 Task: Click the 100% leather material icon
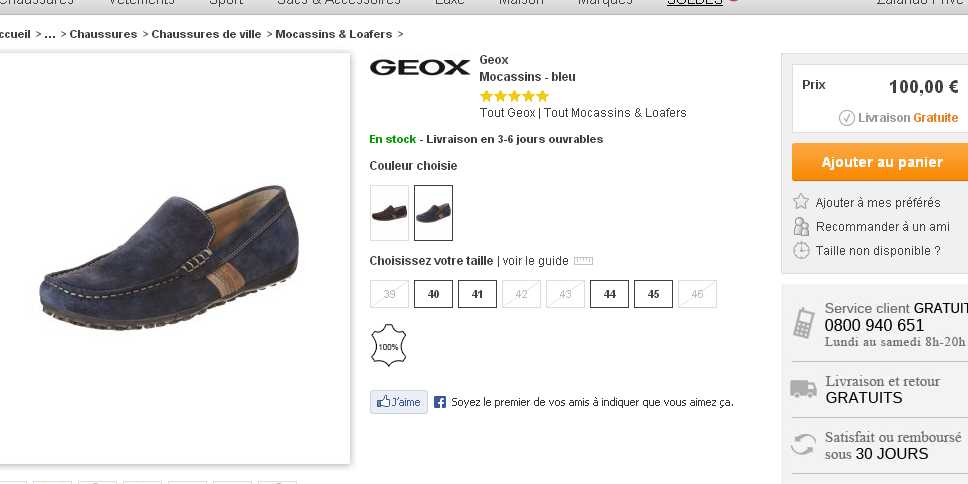(x=388, y=345)
